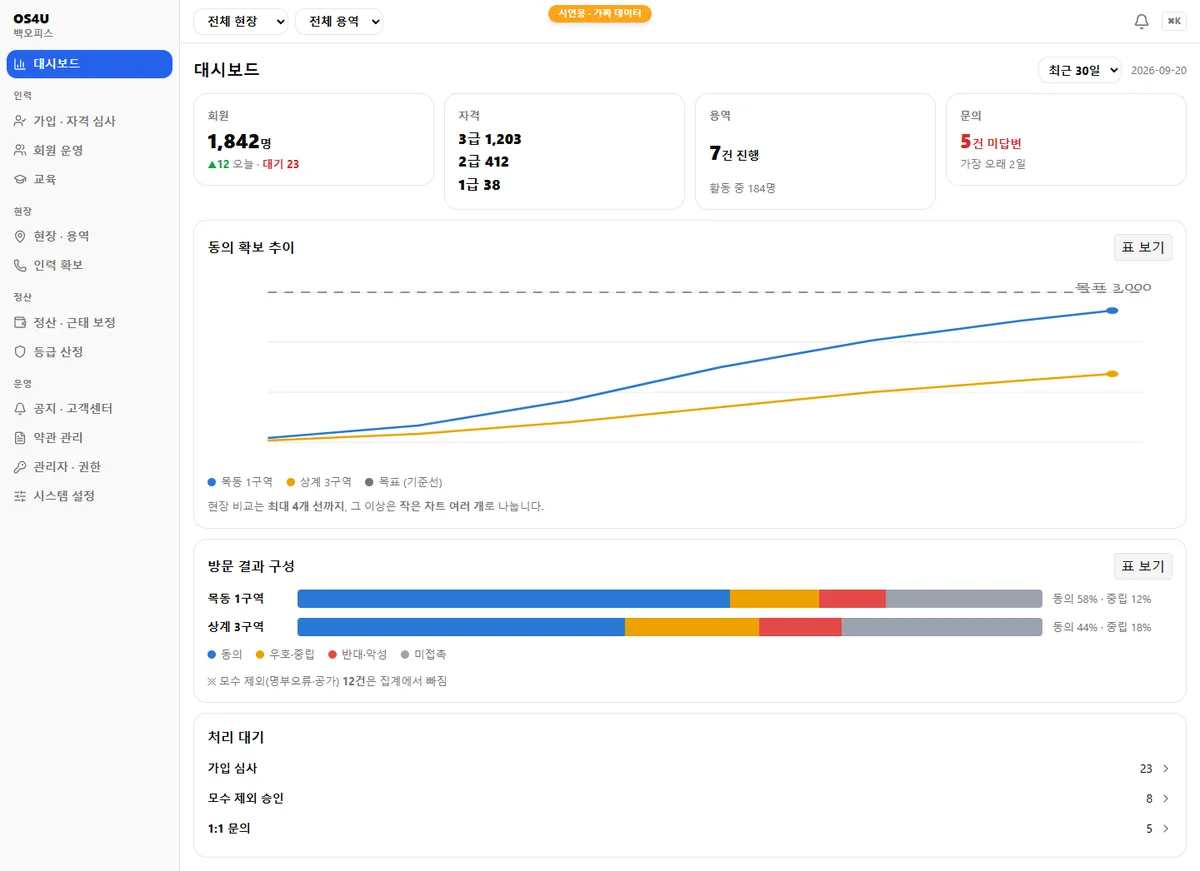This screenshot has height=871, width=1200.
Task: Click the orange 우호·중립 legend dot
Action: click(261, 654)
